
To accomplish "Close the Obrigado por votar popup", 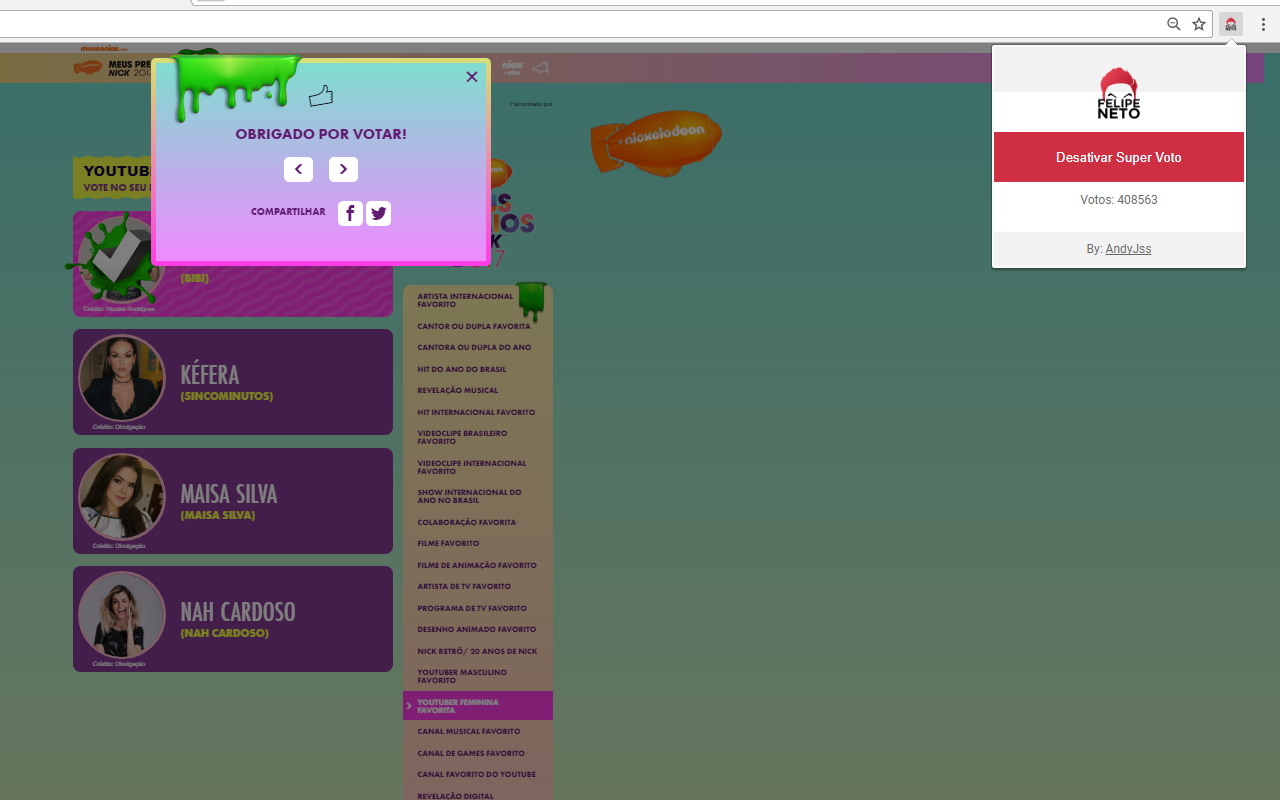I will [x=472, y=77].
